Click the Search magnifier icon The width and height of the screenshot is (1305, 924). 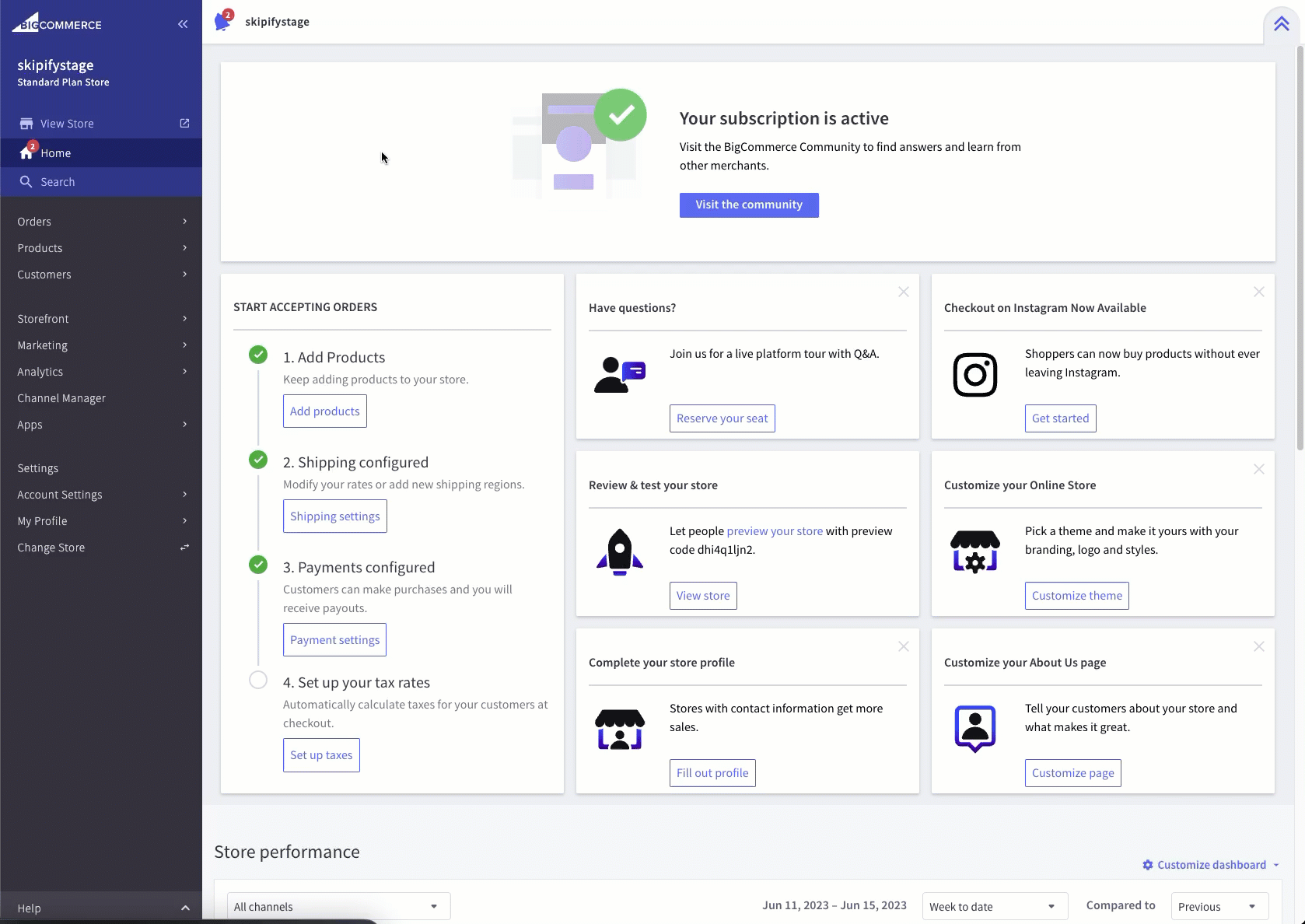[26, 181]
